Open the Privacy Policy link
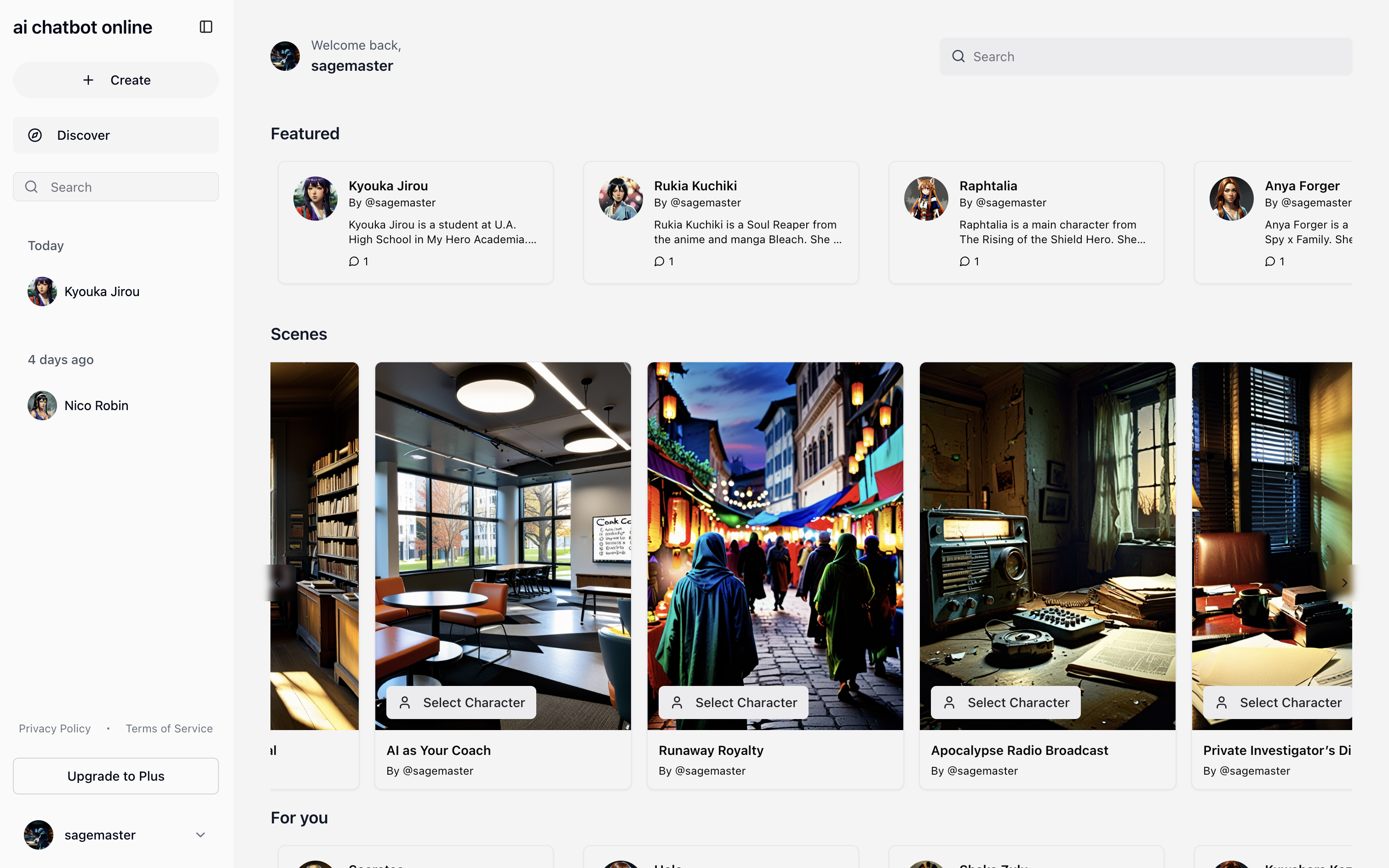 pyautogui.click(x=55, y=729)
